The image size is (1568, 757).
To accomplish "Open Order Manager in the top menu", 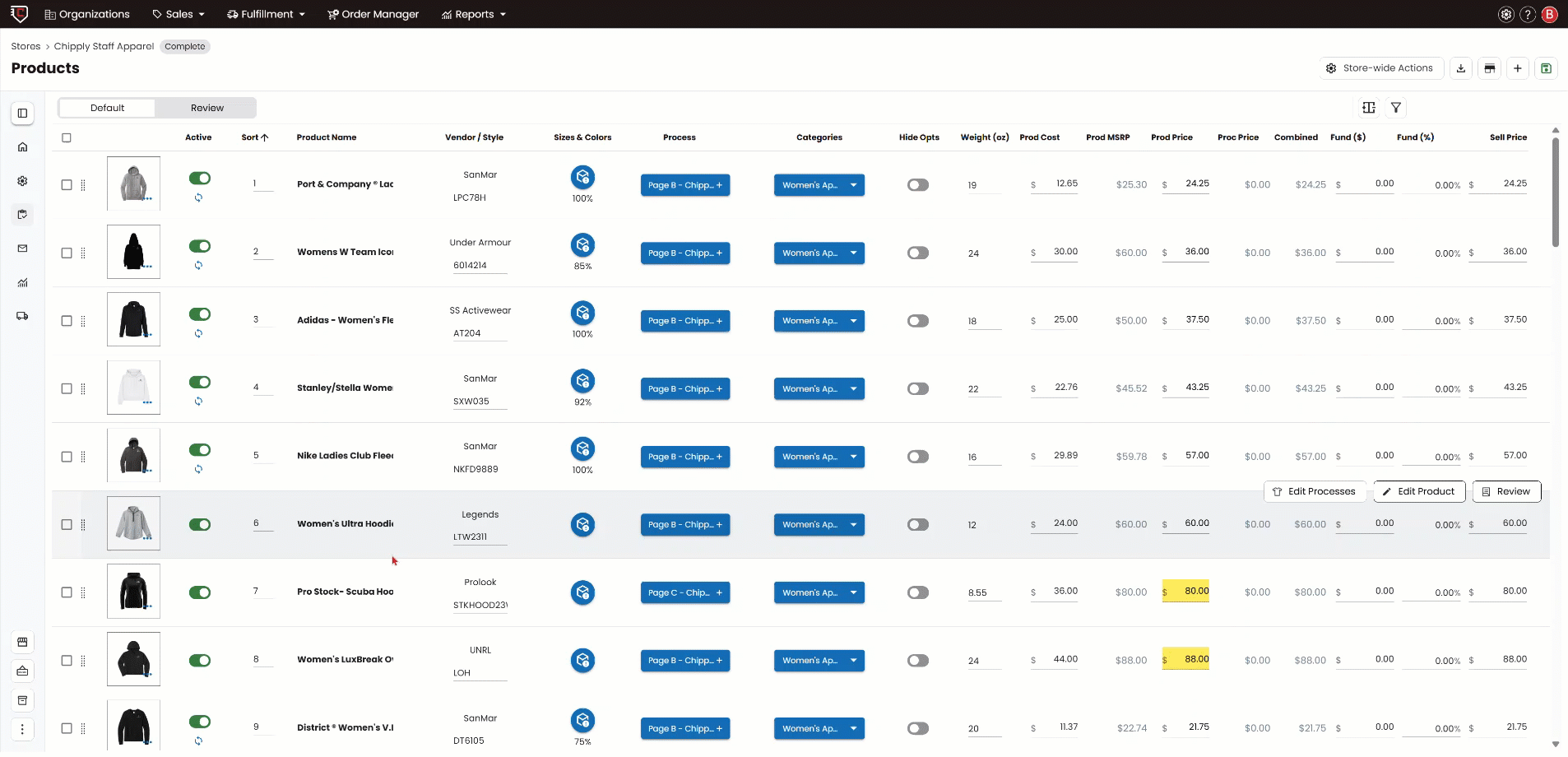I will [x=373, y=14].
